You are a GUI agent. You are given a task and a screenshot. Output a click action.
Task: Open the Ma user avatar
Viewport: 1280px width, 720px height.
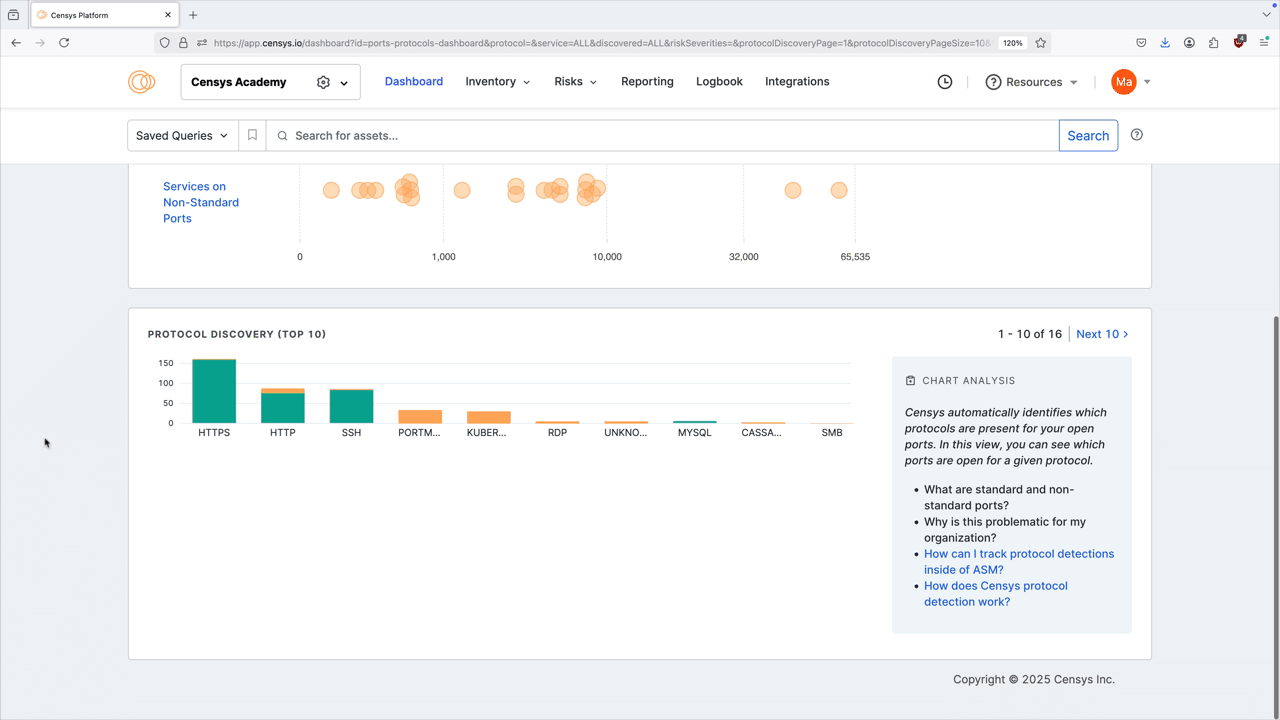[x=1124, y=82]
